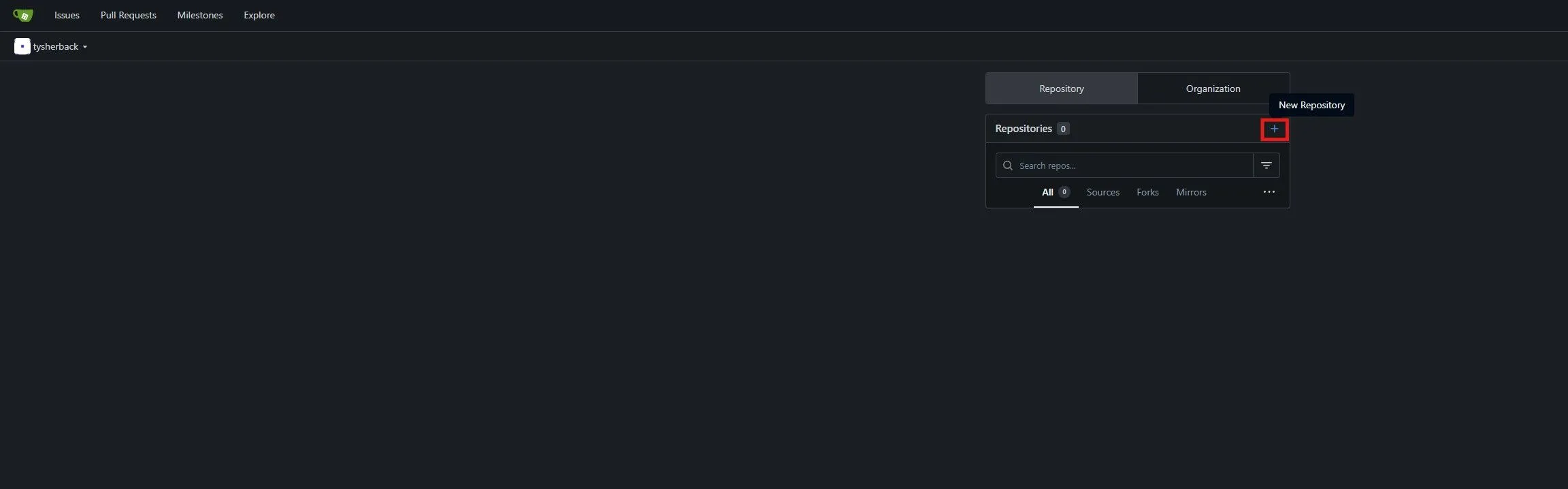Click the Repositories count badge

(1063, 129)
